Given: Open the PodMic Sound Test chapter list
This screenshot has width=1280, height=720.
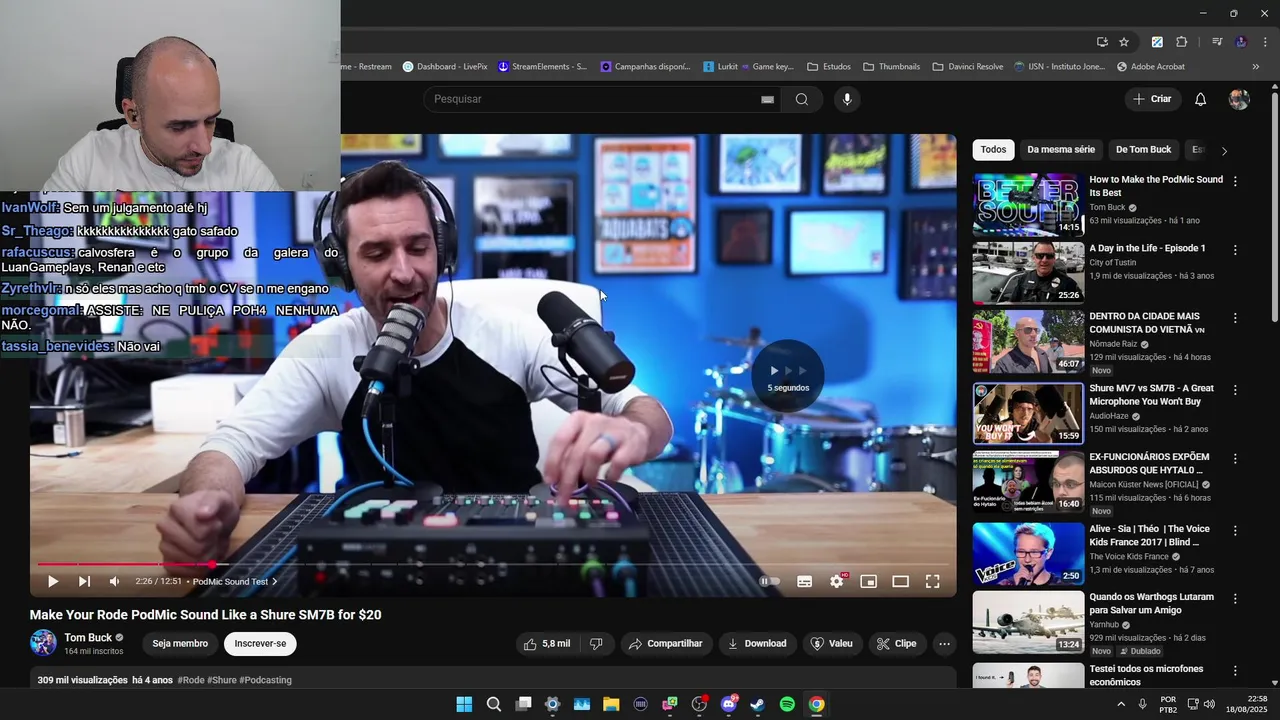Looking at the screenshot, I should pos(235,581).
